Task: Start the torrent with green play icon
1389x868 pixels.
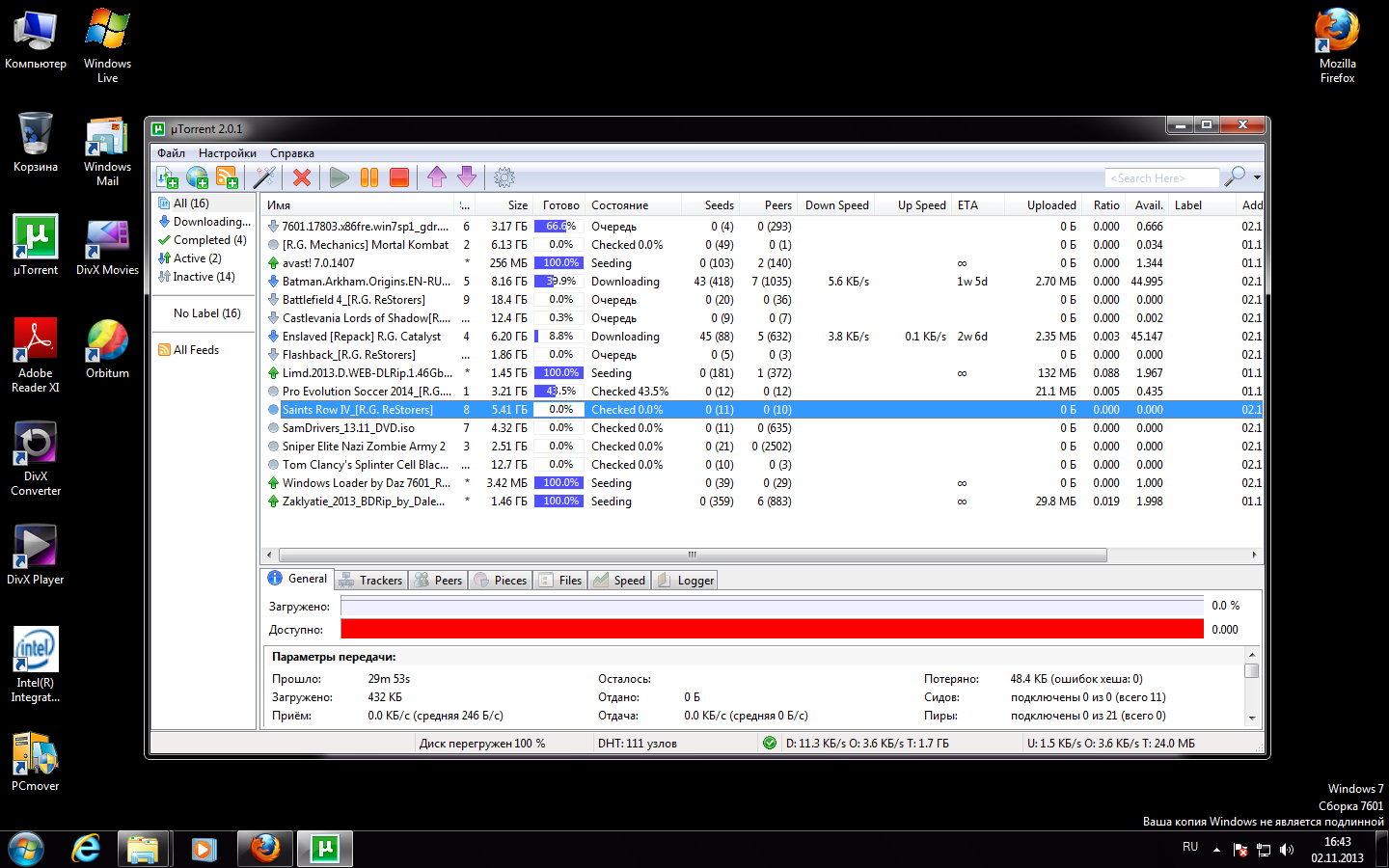Action: click(340, 177)
